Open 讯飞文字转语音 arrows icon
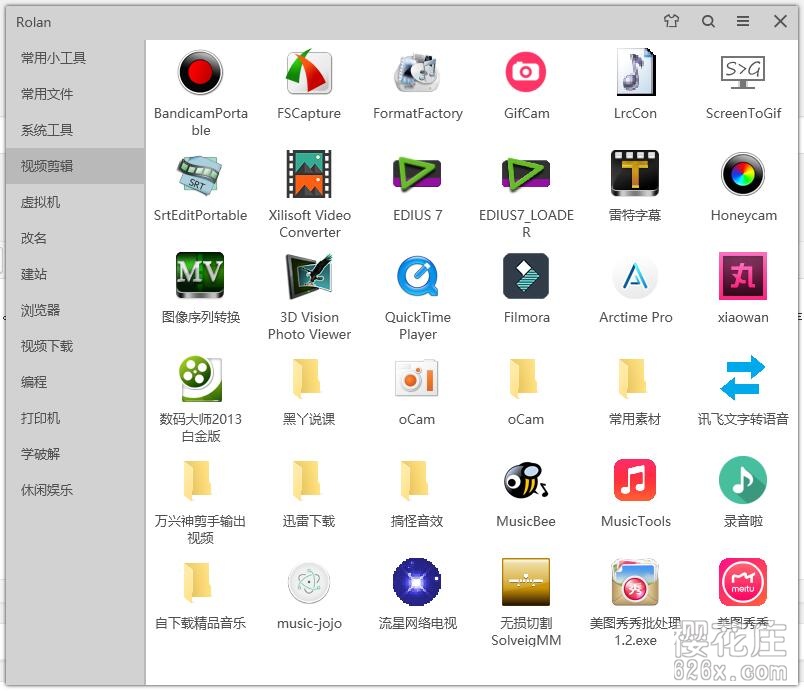This screenshot has width=804, height=691. [x=743, y=378]
